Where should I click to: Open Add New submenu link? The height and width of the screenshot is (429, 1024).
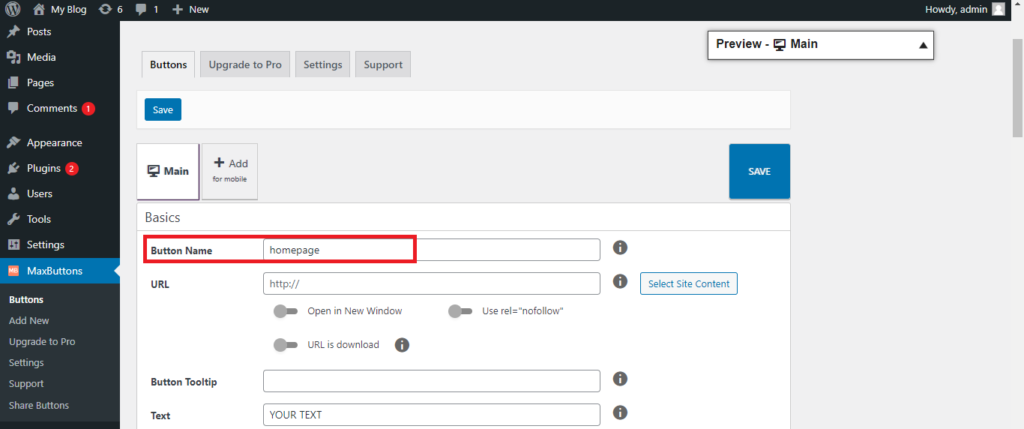[29, 321]
